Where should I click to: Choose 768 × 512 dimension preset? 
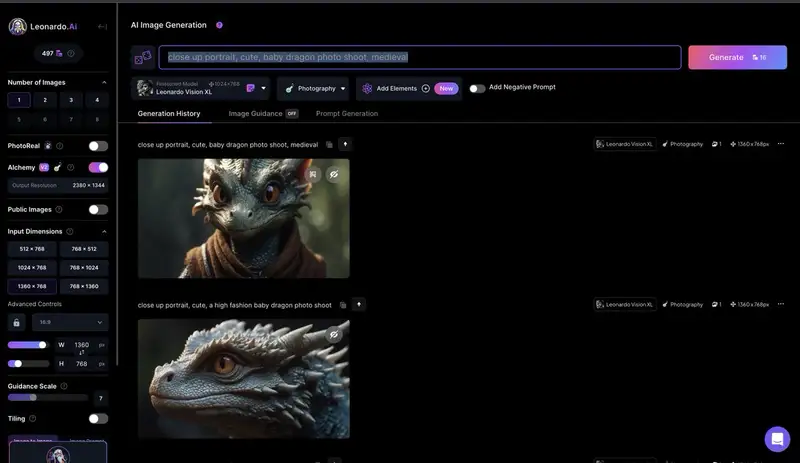point(84,249)
